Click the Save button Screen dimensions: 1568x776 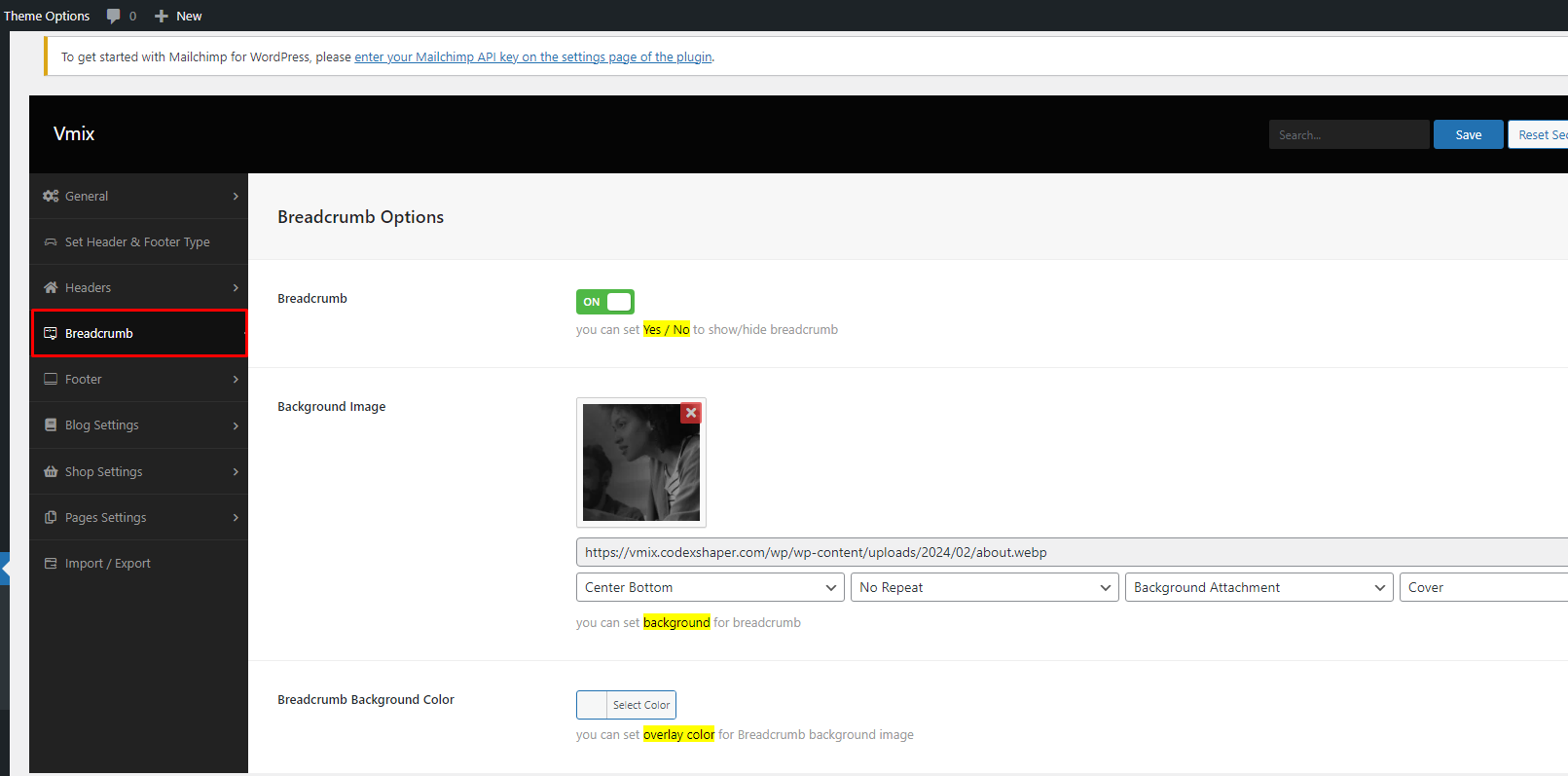[x=1468, y=134]
